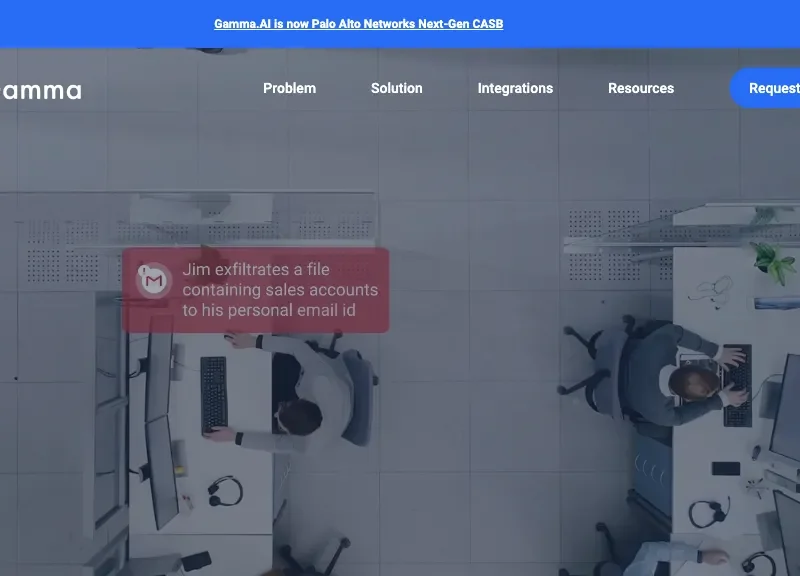Click the smartphone lying on the right desk

pyautogui.click(x=726, y=468)
